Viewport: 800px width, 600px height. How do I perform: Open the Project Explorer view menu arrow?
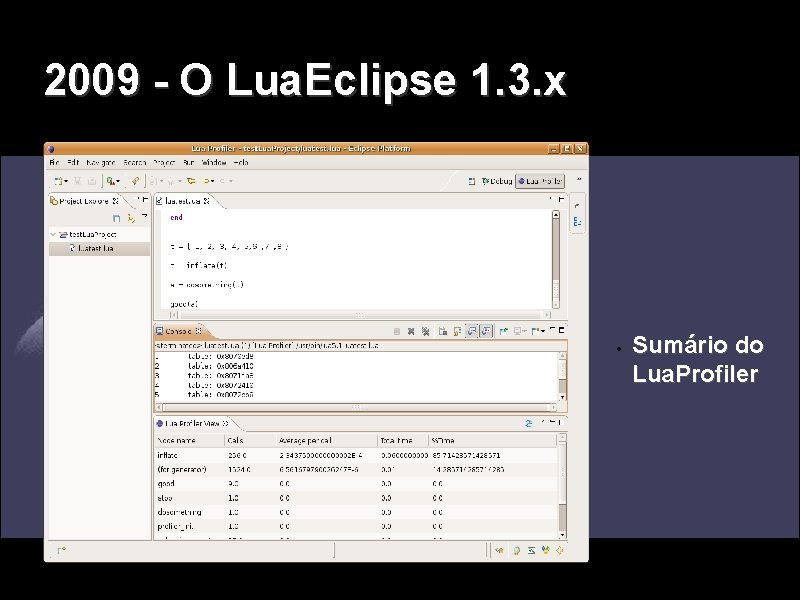coord(144,217)
